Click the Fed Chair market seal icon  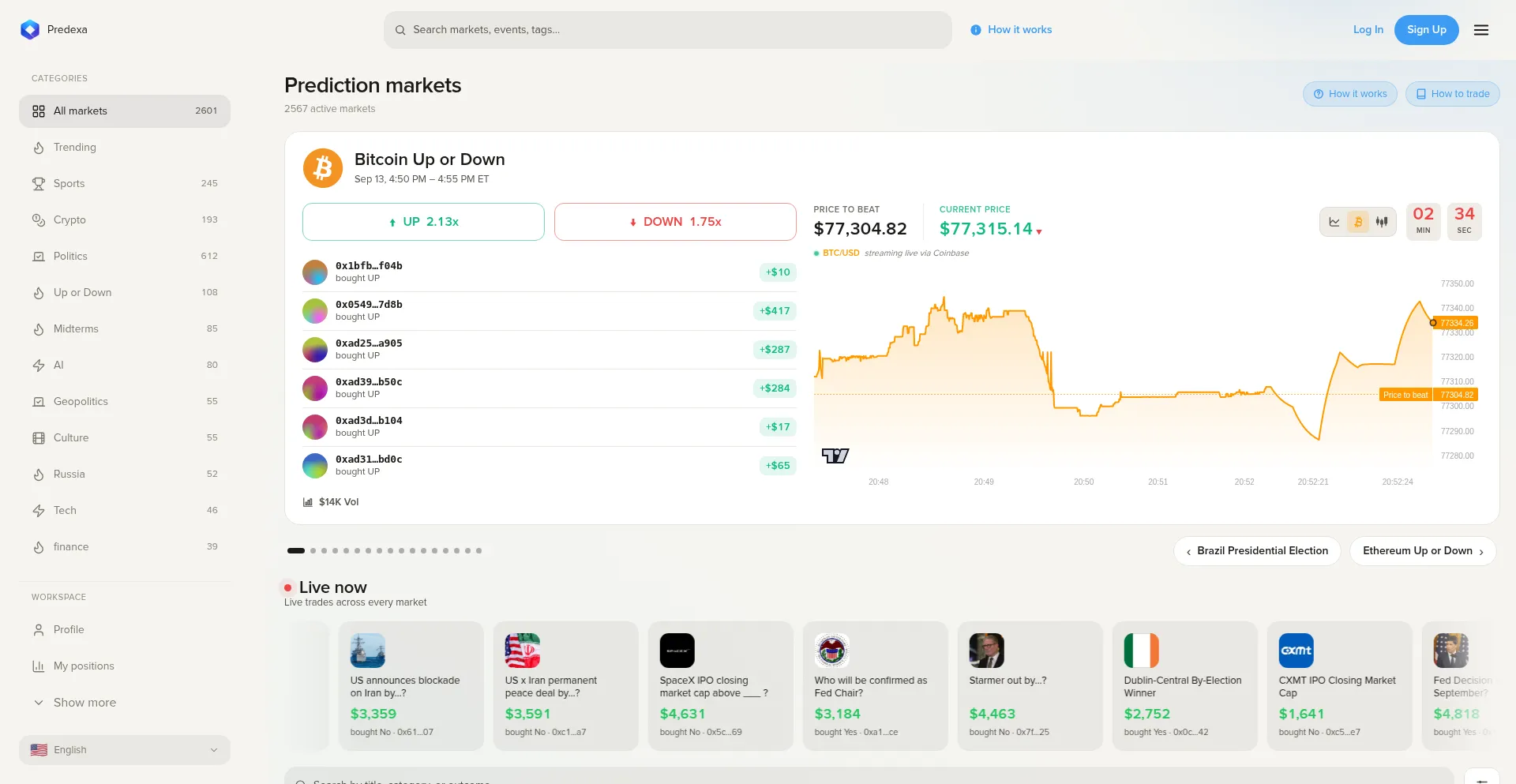point(832,651)
